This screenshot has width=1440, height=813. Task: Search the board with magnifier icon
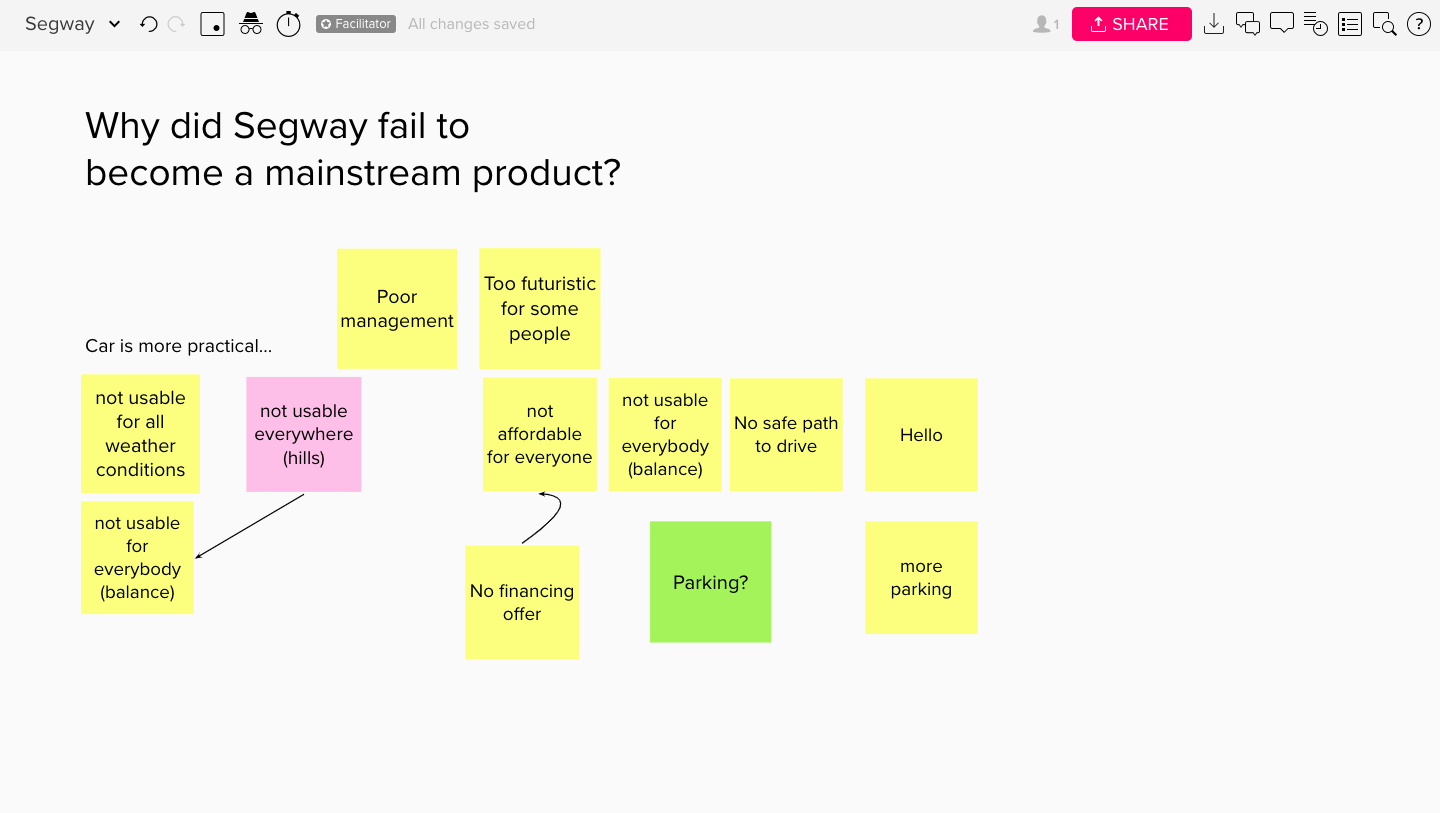tap(1384, 24)
